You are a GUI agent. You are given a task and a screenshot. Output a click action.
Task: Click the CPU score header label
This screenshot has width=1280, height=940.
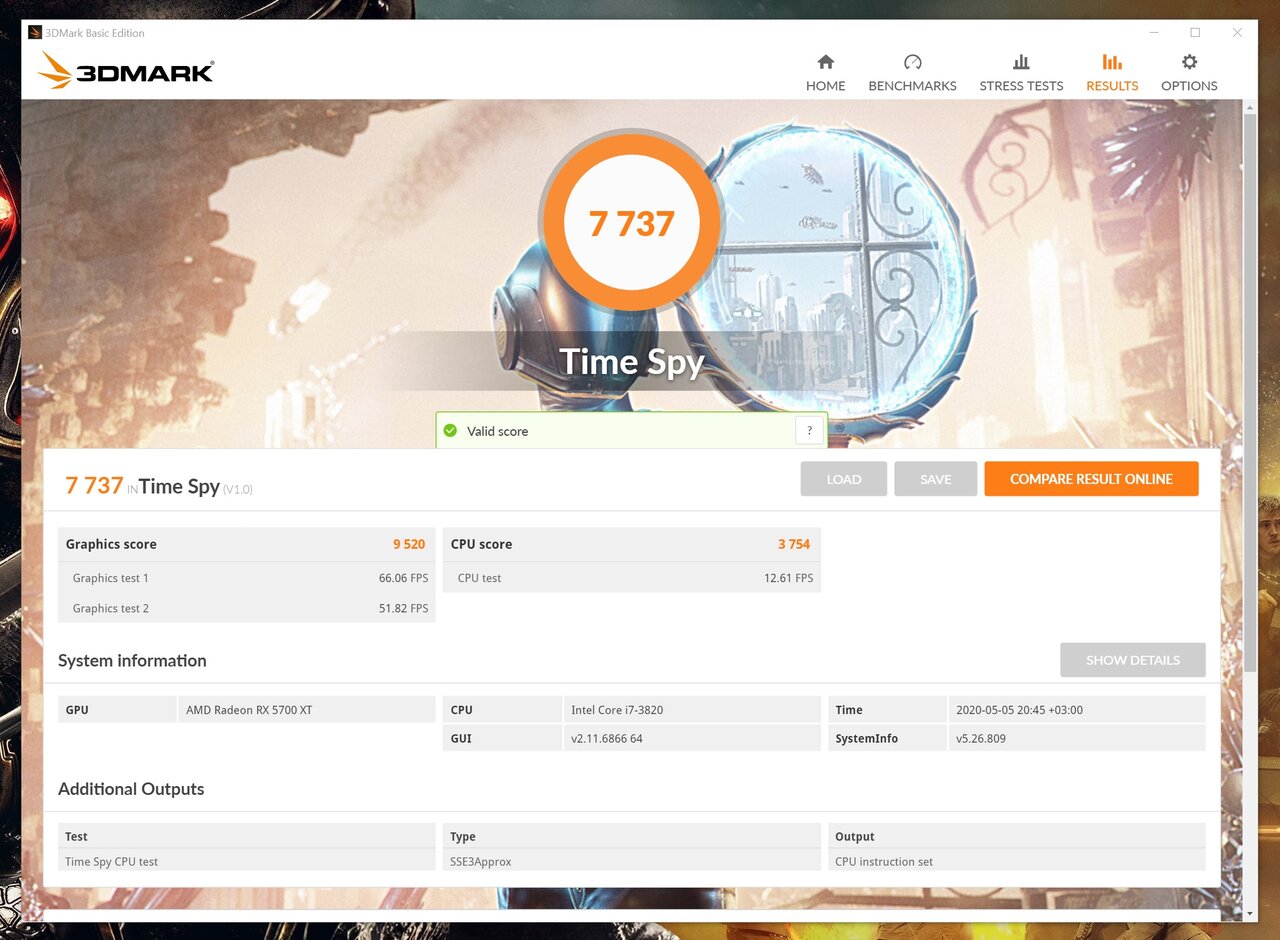[481, 544]
